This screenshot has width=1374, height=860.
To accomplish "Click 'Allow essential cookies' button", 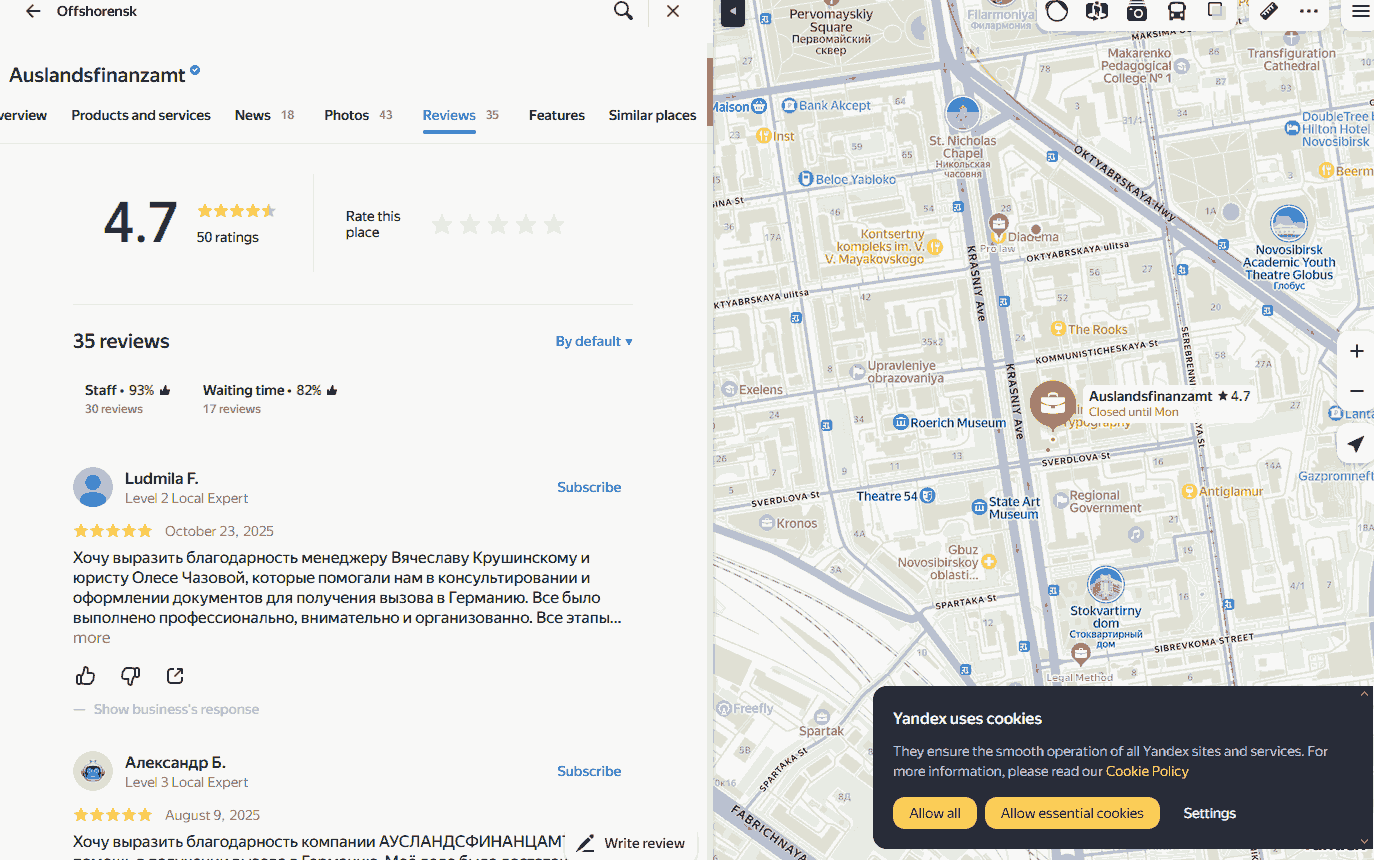I will point(1072,813).
